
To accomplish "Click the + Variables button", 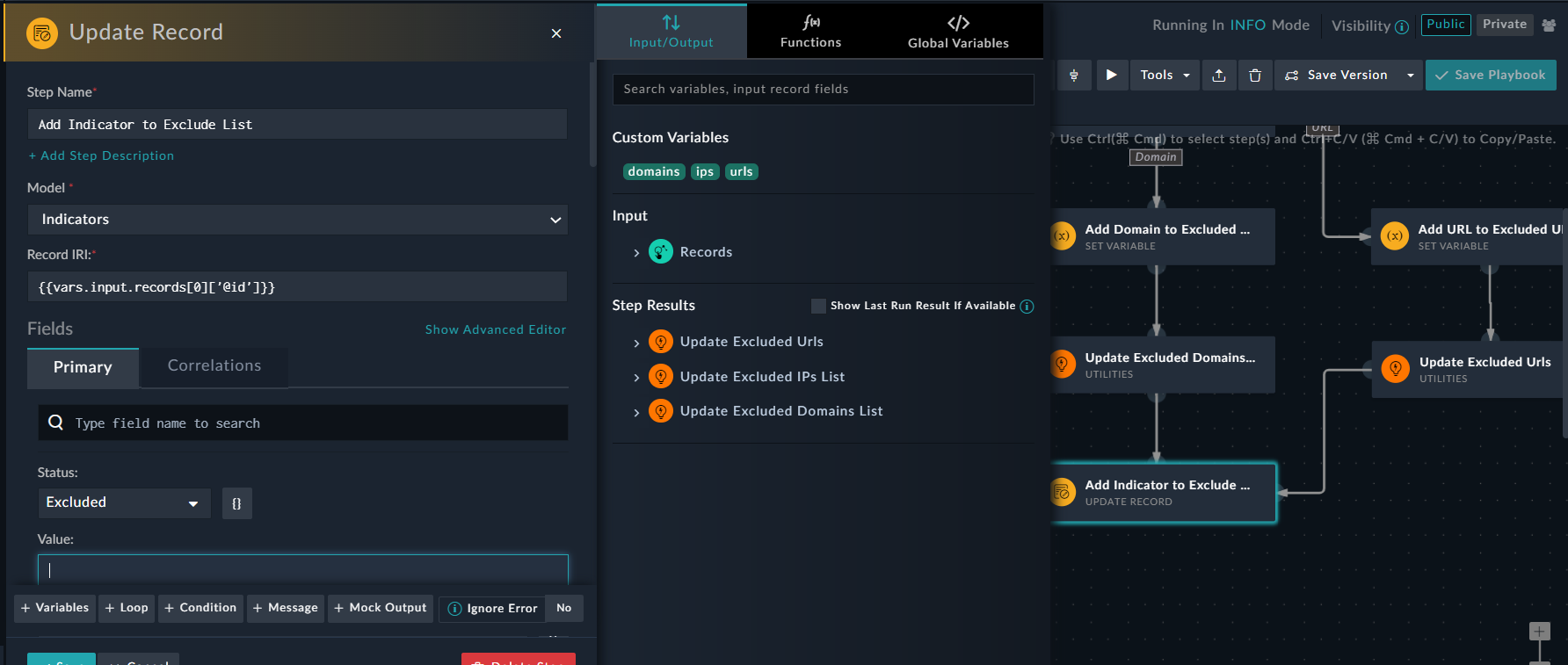I will click(54, 608).
